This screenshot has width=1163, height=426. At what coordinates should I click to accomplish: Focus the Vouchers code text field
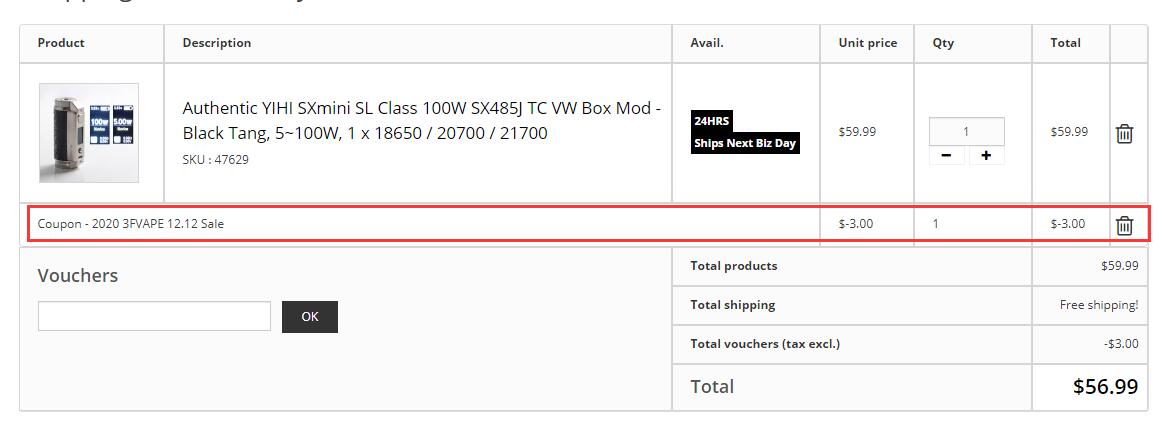(154, 316)
